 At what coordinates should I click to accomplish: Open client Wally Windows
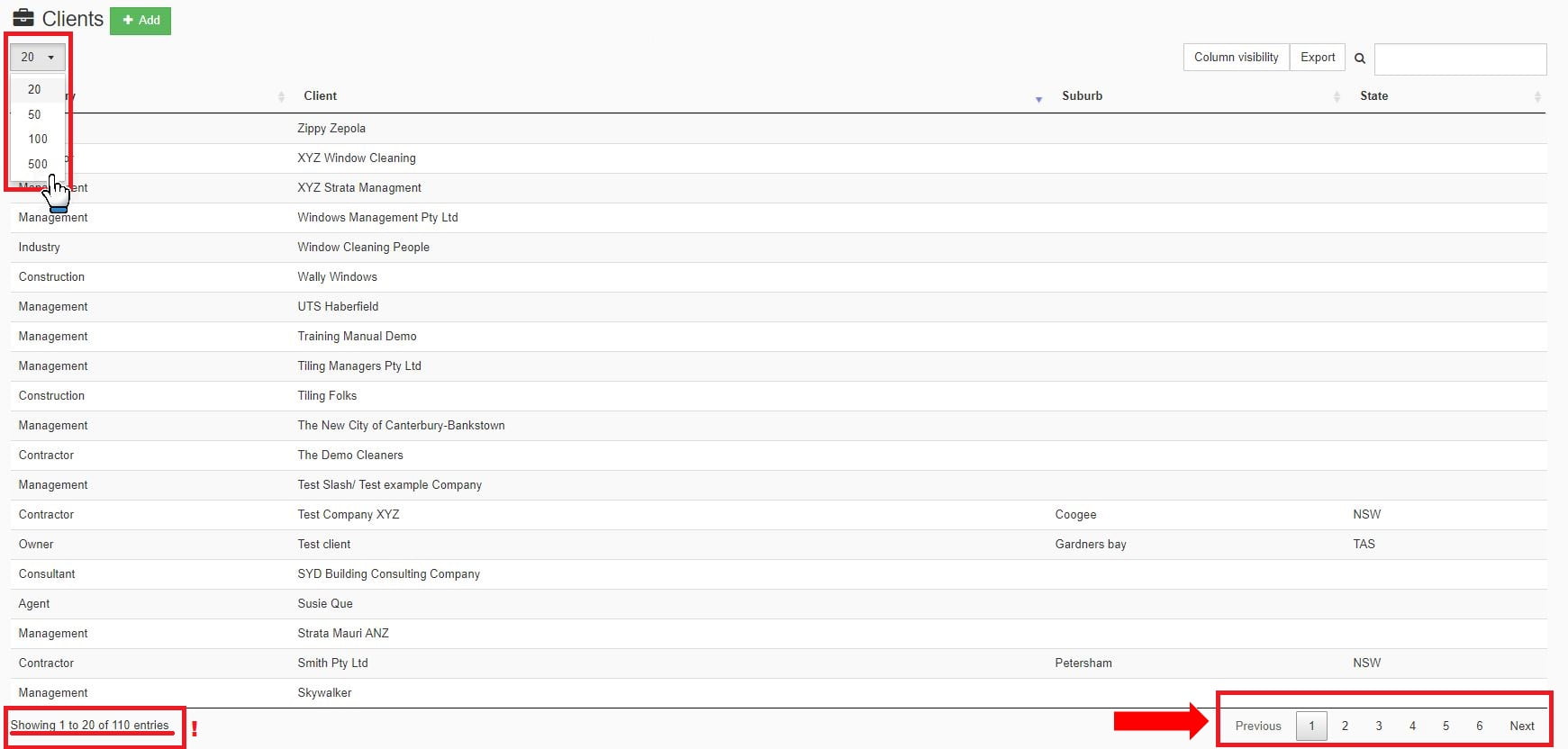click(x=337, y=276)
